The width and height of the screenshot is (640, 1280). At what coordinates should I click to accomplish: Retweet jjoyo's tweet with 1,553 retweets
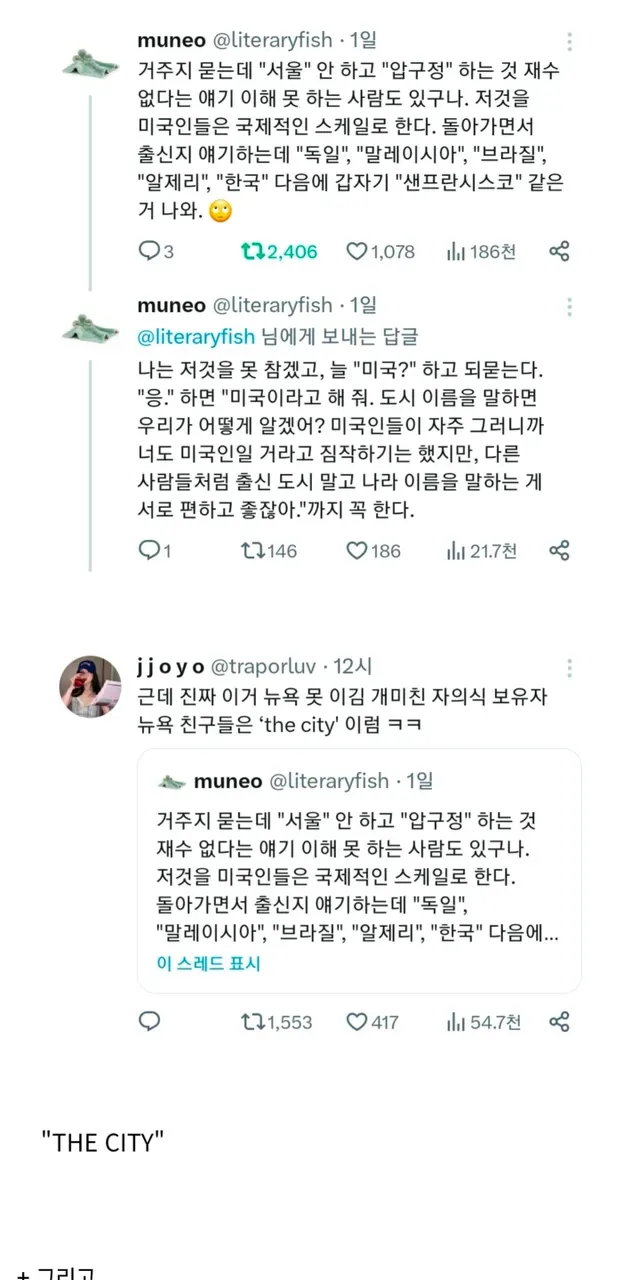pos(251,1021)
